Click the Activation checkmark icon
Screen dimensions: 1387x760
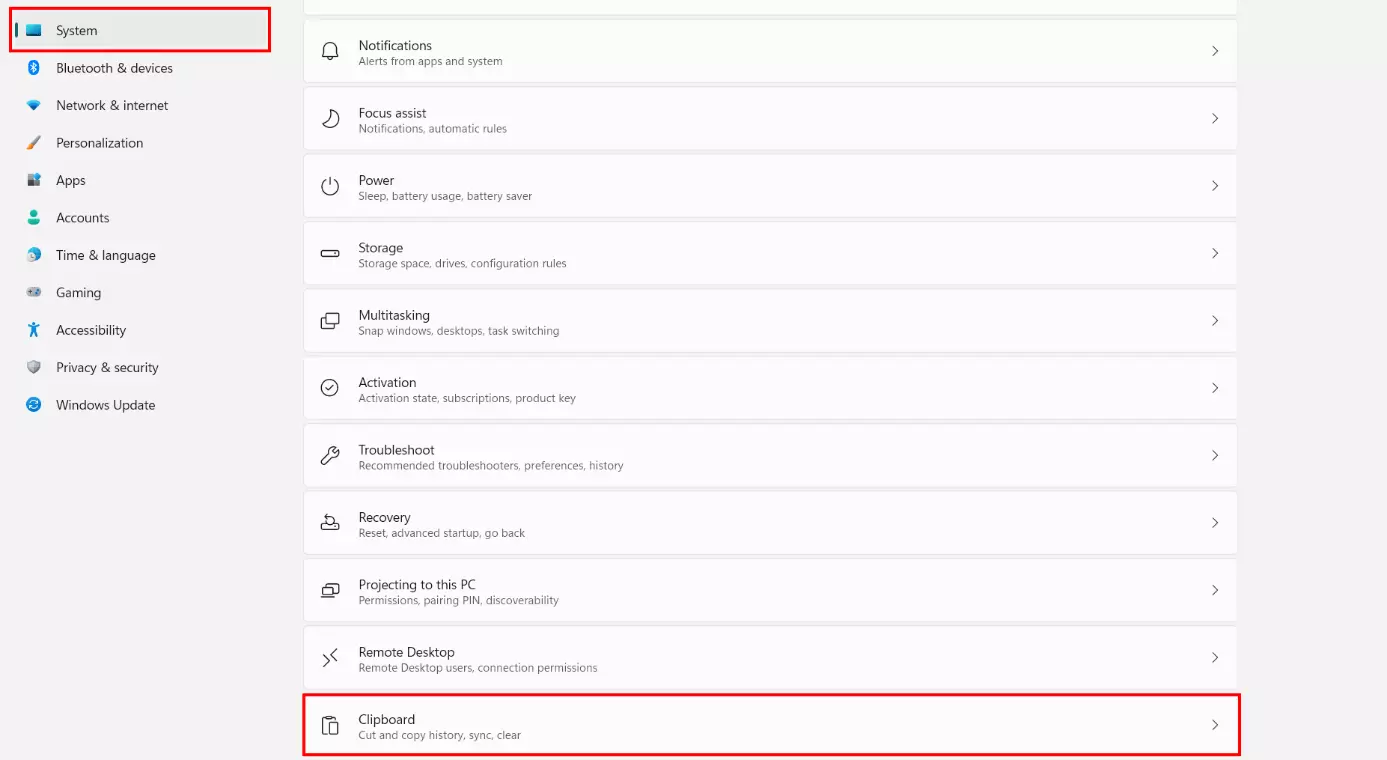click(330, 388)
